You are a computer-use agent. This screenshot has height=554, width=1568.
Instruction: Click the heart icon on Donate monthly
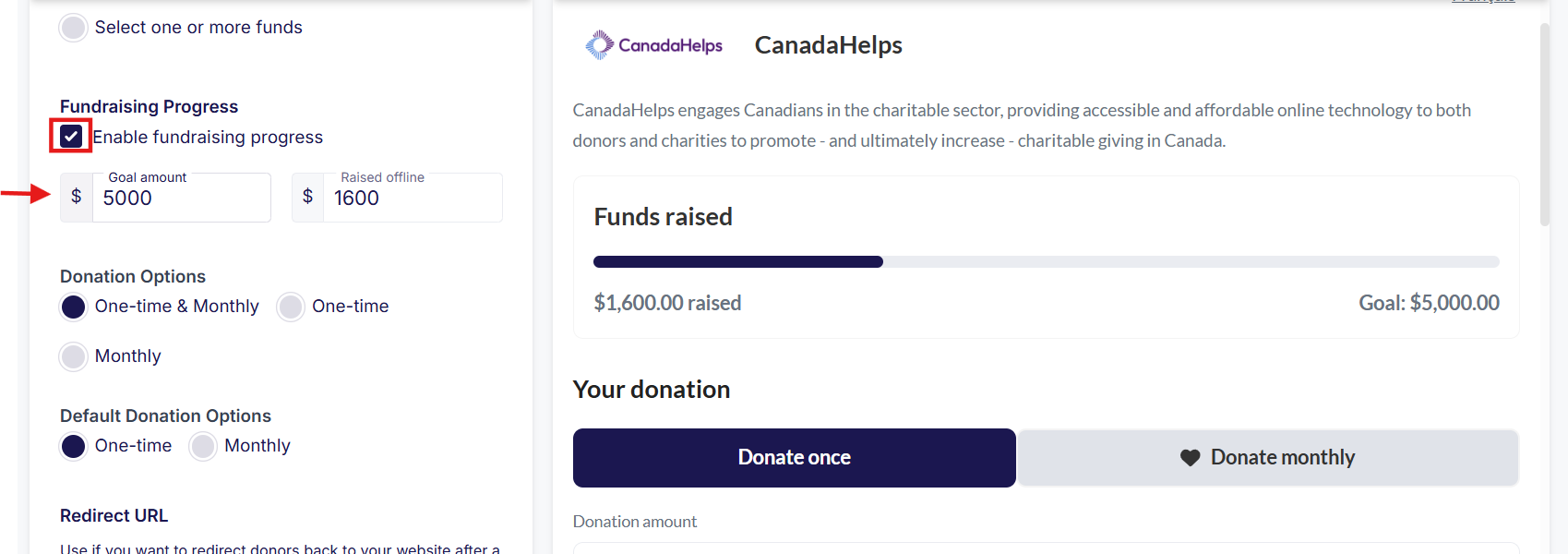click(1191, 458)
